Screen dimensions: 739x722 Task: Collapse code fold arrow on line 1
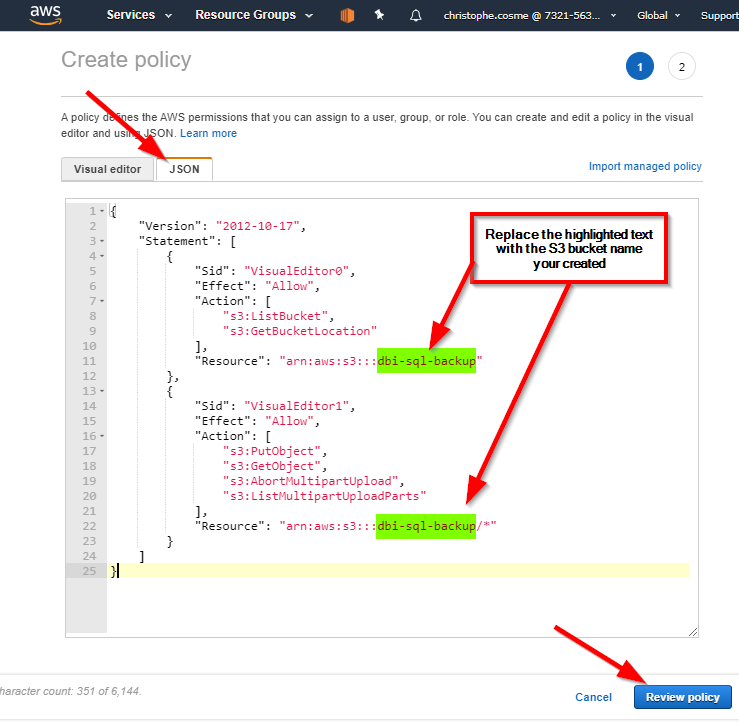pyautogui.click(x=102, y=211)
